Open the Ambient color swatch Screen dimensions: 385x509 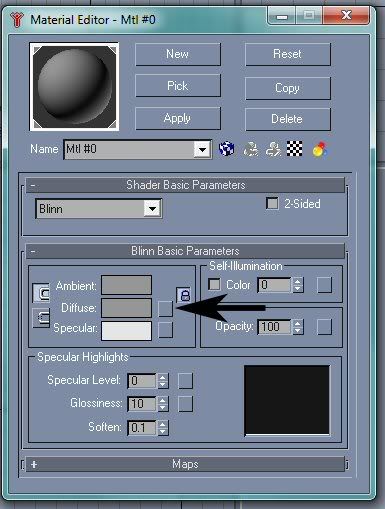pyautogui.click(x=126, y=285)
